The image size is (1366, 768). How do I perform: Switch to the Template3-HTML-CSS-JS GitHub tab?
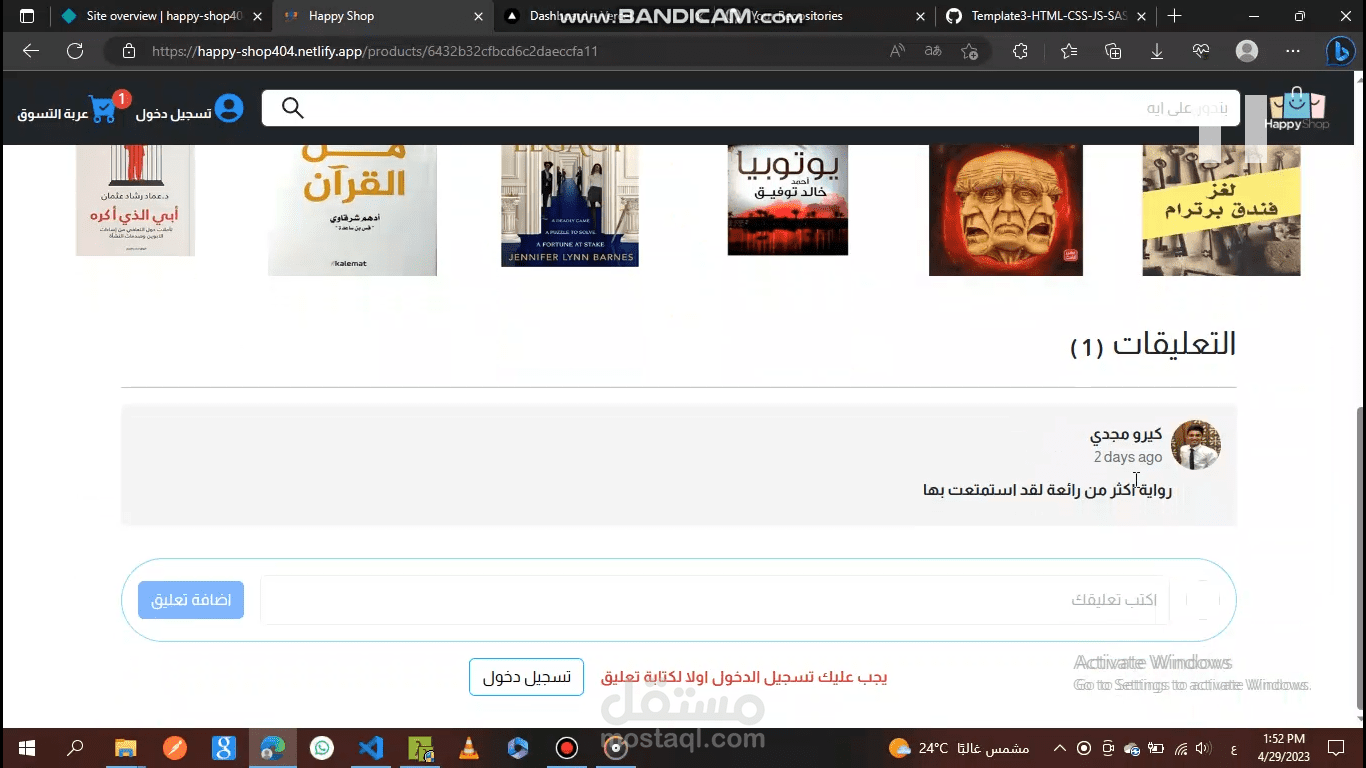pos(1044,16)
